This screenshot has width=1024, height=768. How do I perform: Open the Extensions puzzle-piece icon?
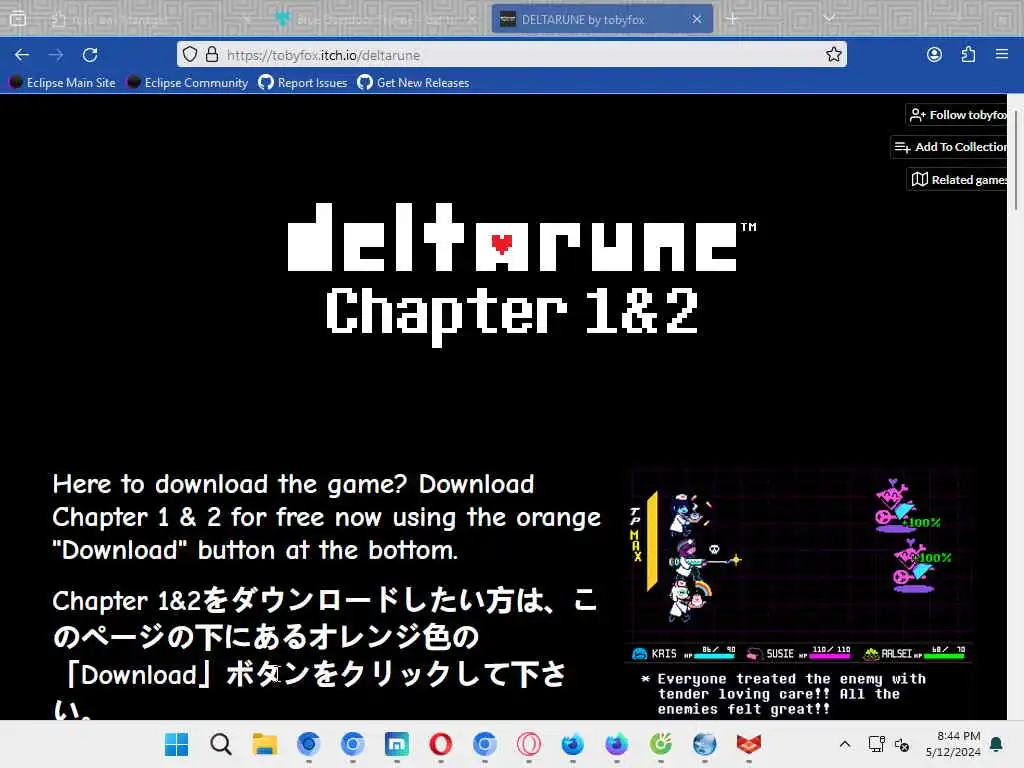click(x=968, y=54)
